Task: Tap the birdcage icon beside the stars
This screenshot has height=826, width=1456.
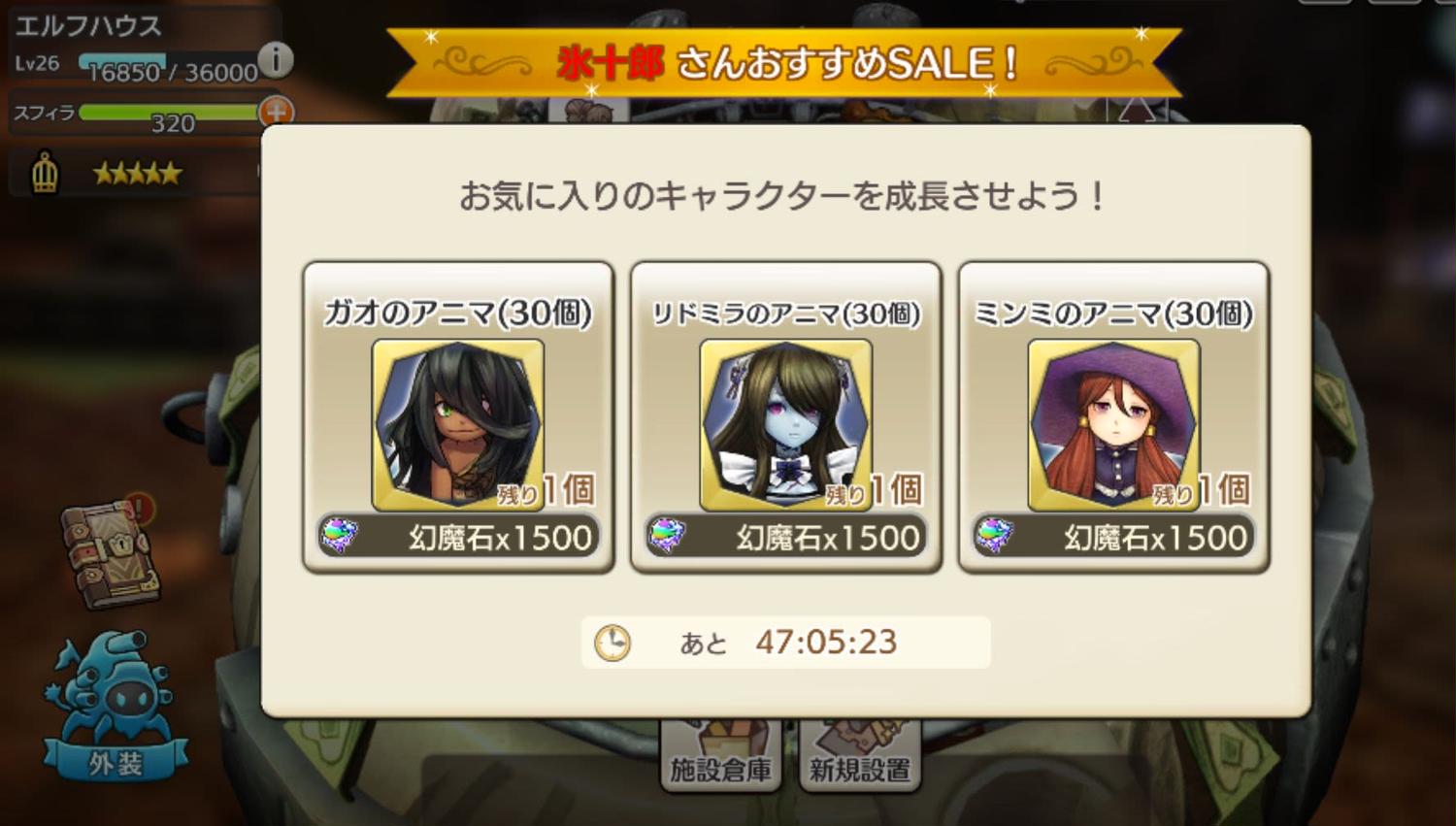Action: (x=45, y=173)
